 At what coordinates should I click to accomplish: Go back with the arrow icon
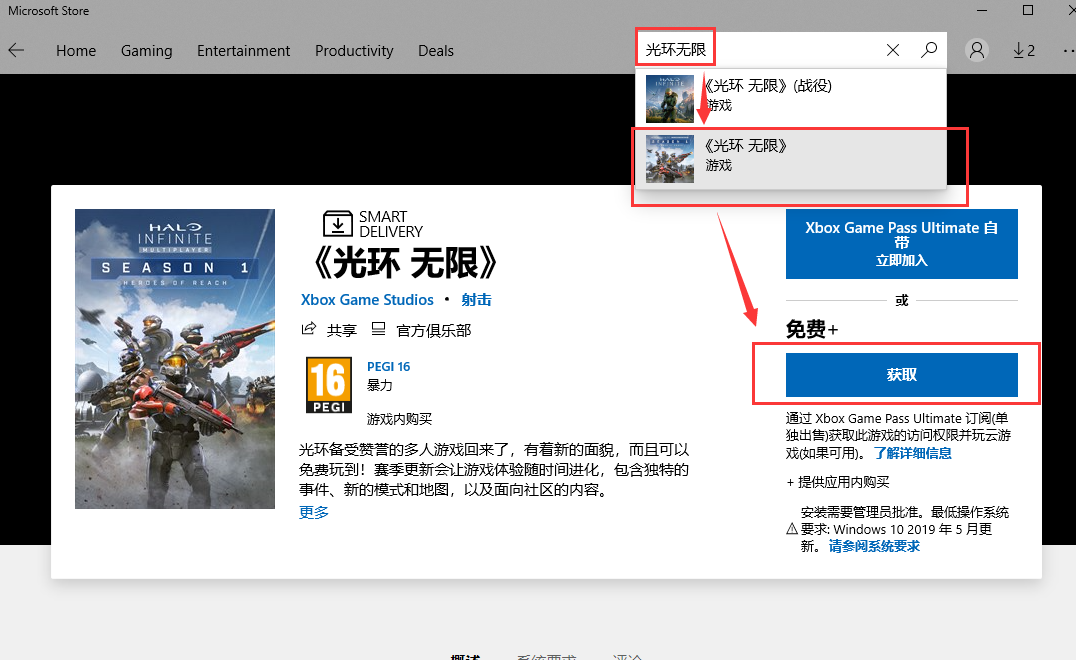pos(16,51)
